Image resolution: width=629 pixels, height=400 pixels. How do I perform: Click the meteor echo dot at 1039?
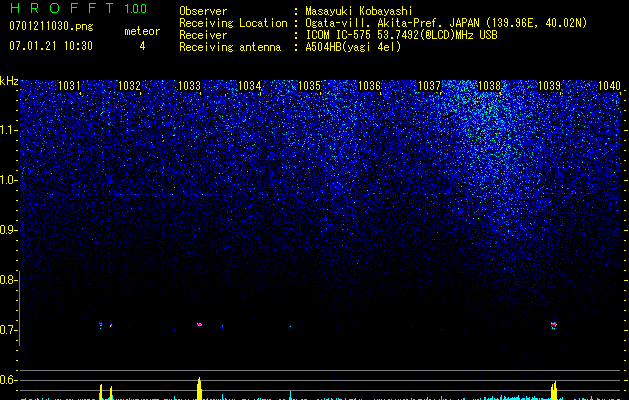(554, 325)
